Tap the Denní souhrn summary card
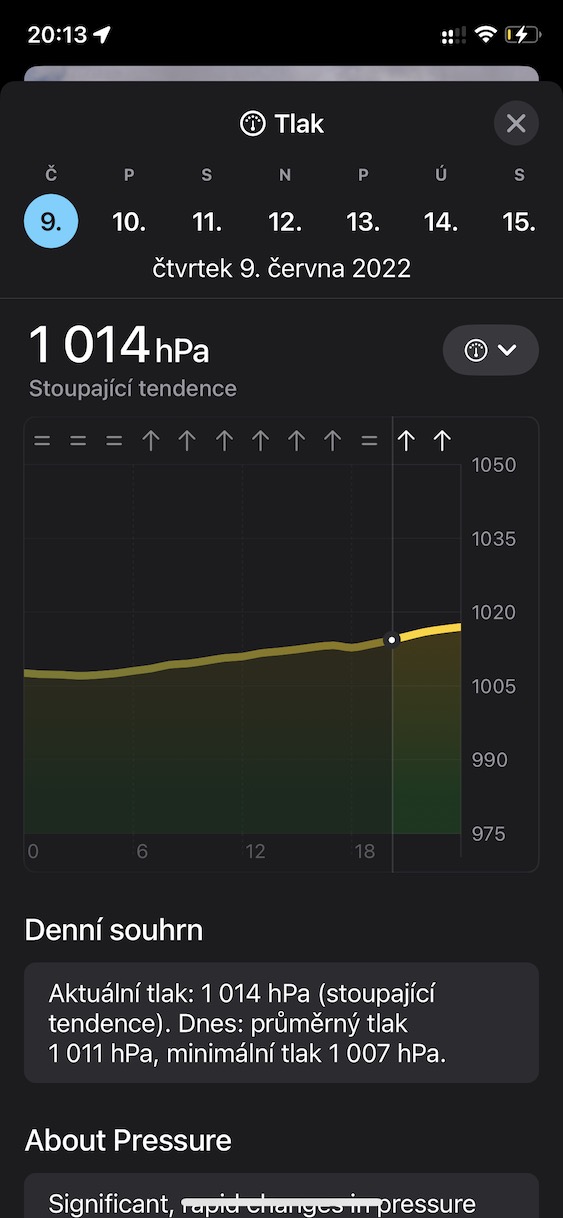 tap(281, 1023)
